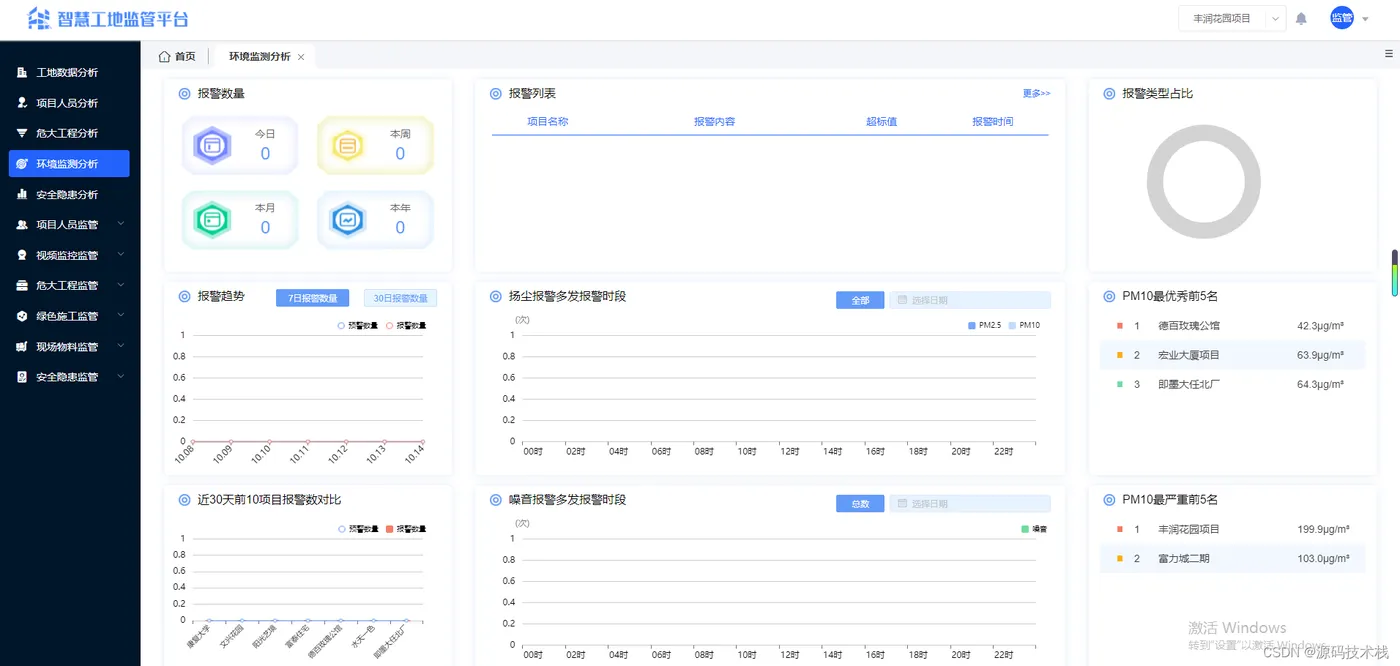This screenshot has width=1400, height=666.
Task: Switch trend to 7日报警数量
Action: [x=313, y=298]
